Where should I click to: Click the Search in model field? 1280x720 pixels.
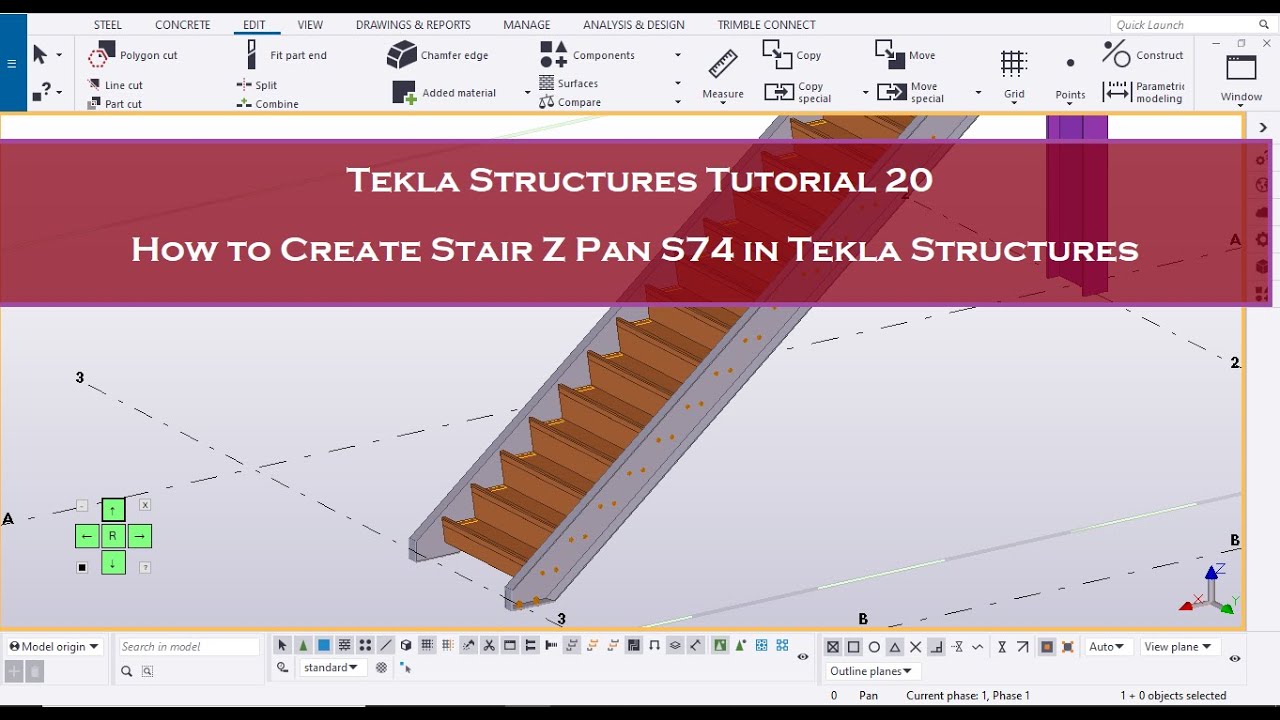coord(189,647)
